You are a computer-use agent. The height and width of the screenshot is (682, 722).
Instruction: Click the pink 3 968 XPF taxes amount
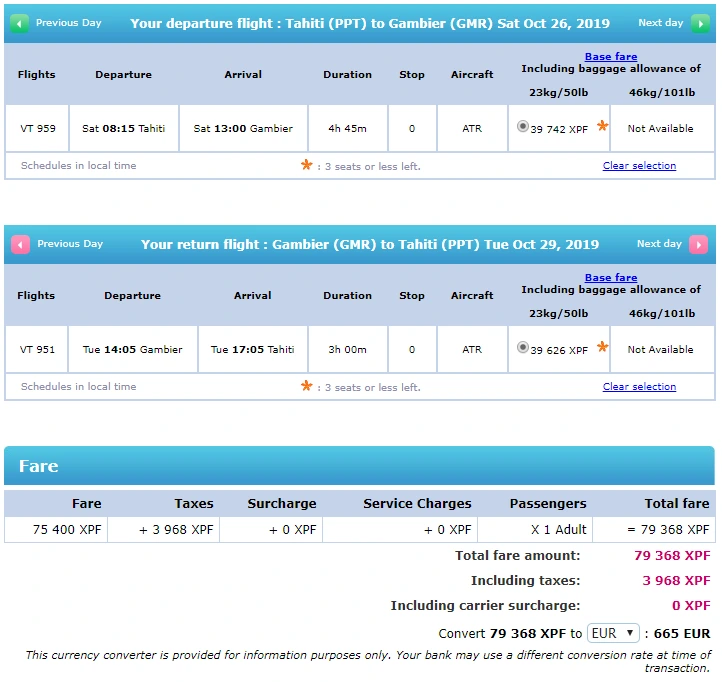[676, 580]
